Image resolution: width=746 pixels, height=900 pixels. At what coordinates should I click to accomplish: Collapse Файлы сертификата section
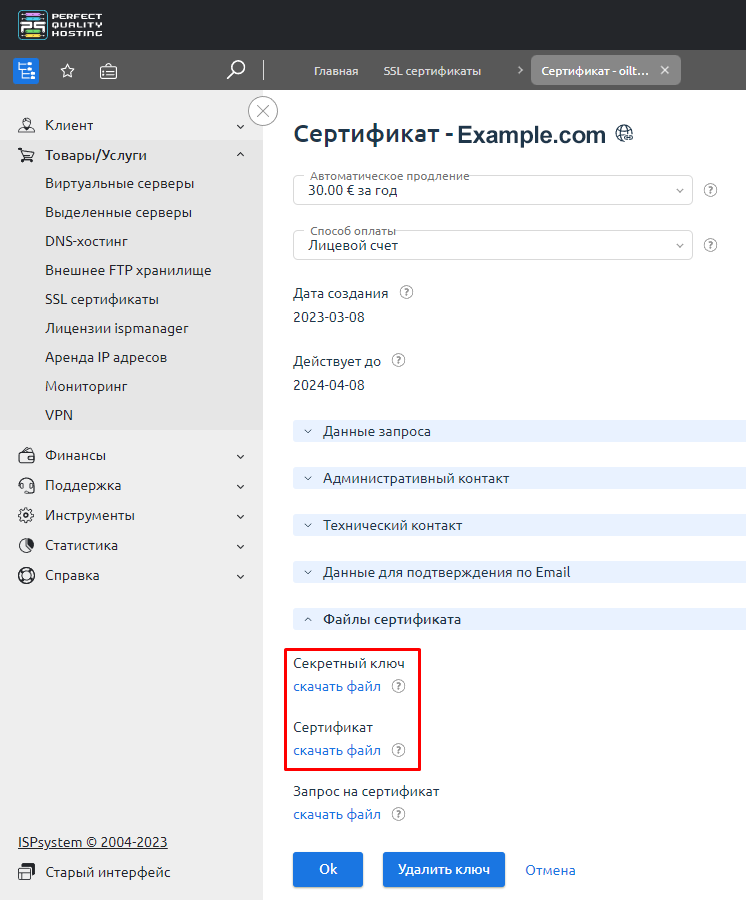coord(519,619)
